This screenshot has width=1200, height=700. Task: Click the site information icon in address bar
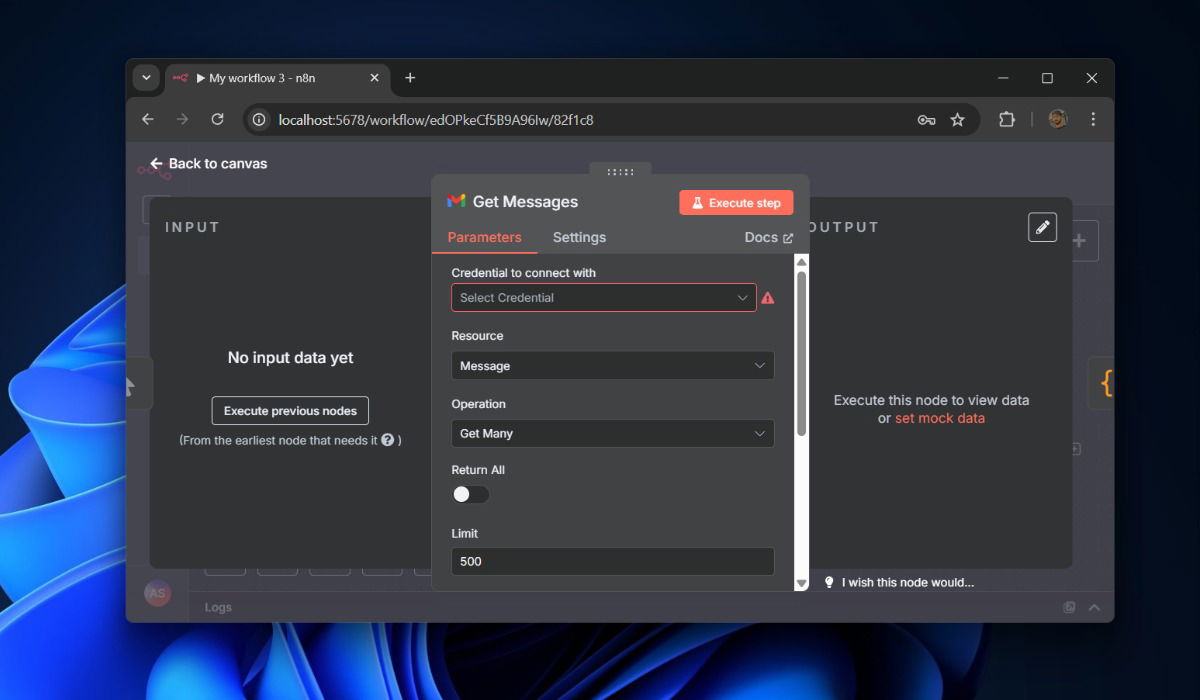[259, 120]
